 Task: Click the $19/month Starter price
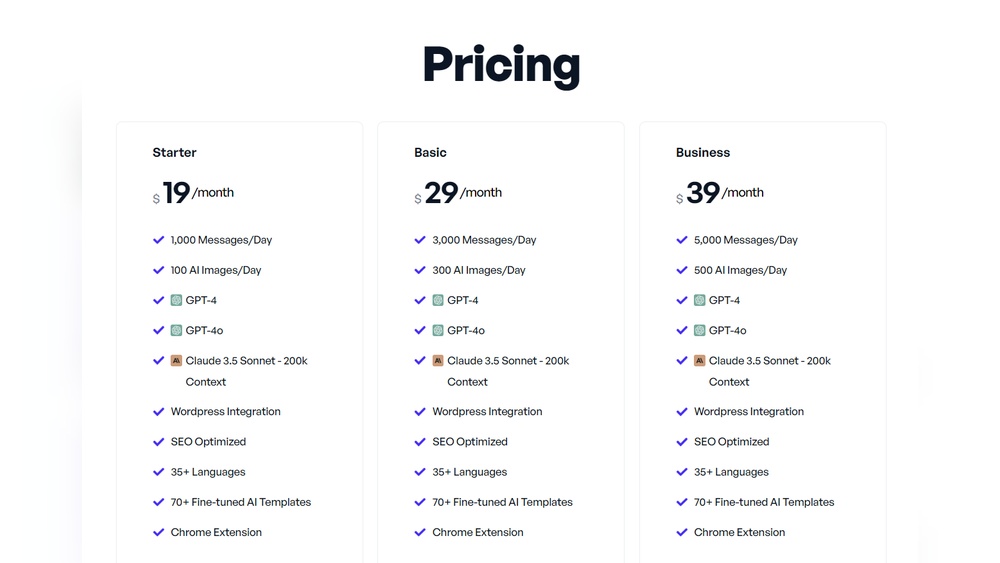pyautogui.click(x=194, y=193)
